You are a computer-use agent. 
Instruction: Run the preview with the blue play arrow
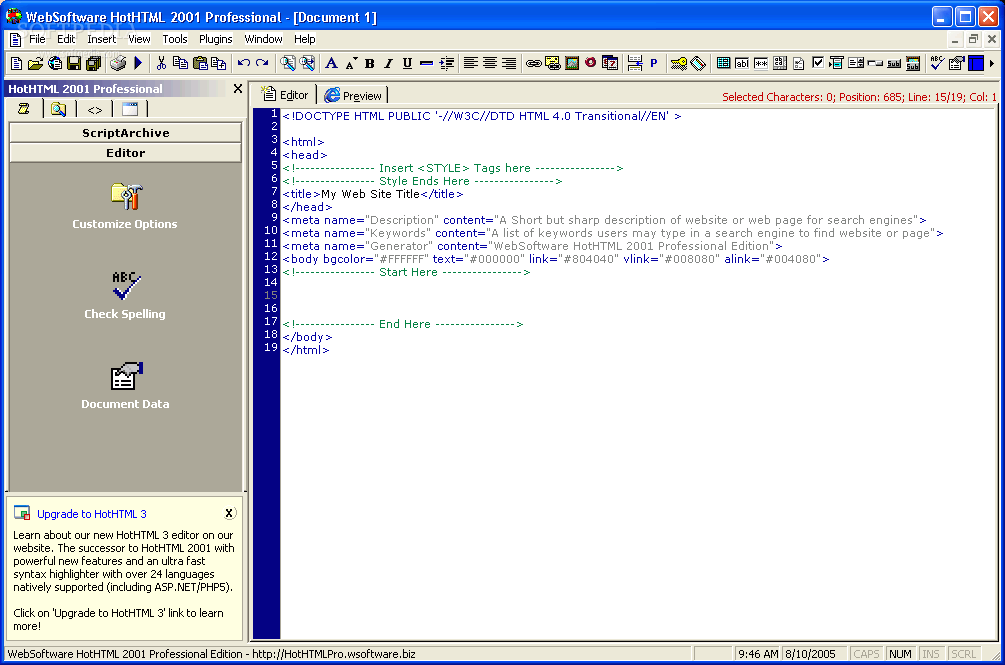coord(138,63)
